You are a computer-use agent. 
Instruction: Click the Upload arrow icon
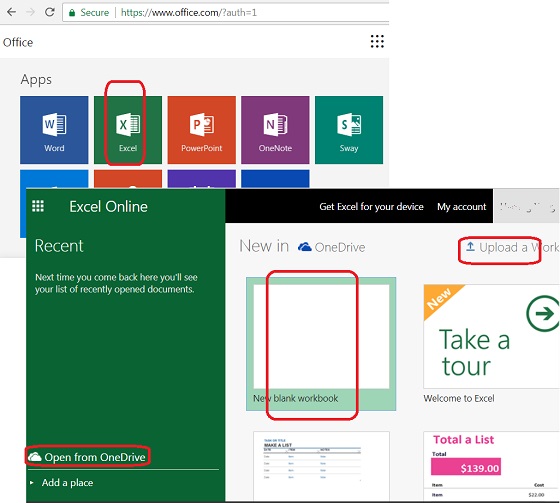tap(470, 246)
